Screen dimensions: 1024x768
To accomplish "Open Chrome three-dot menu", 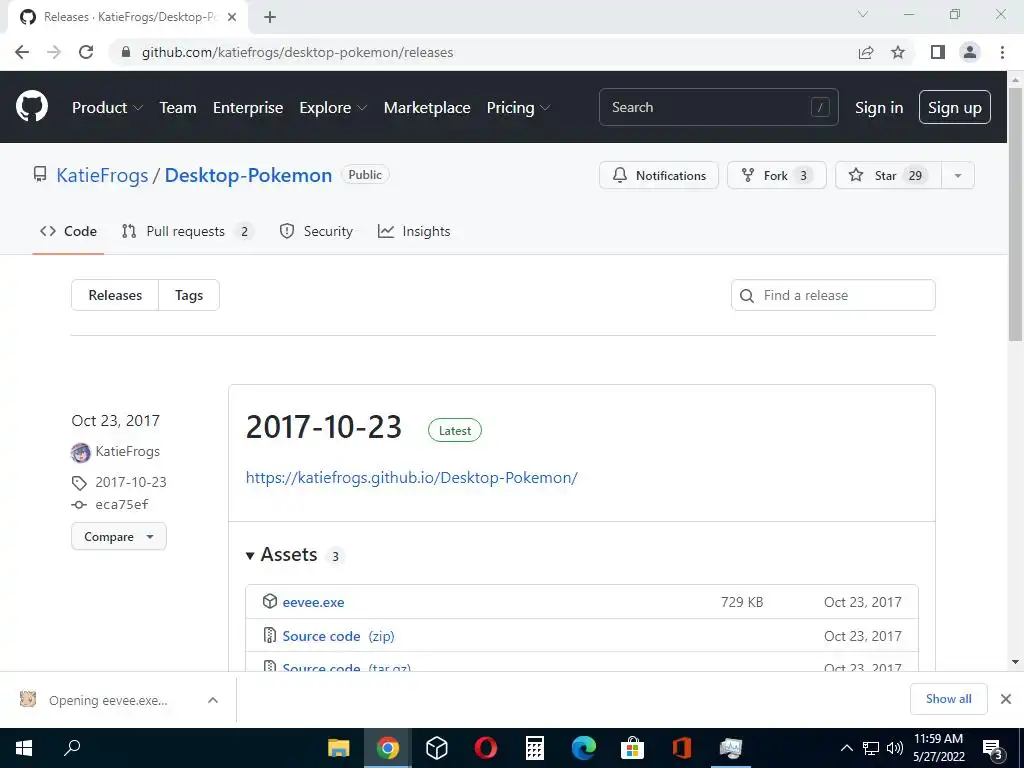I will 1002,52.
